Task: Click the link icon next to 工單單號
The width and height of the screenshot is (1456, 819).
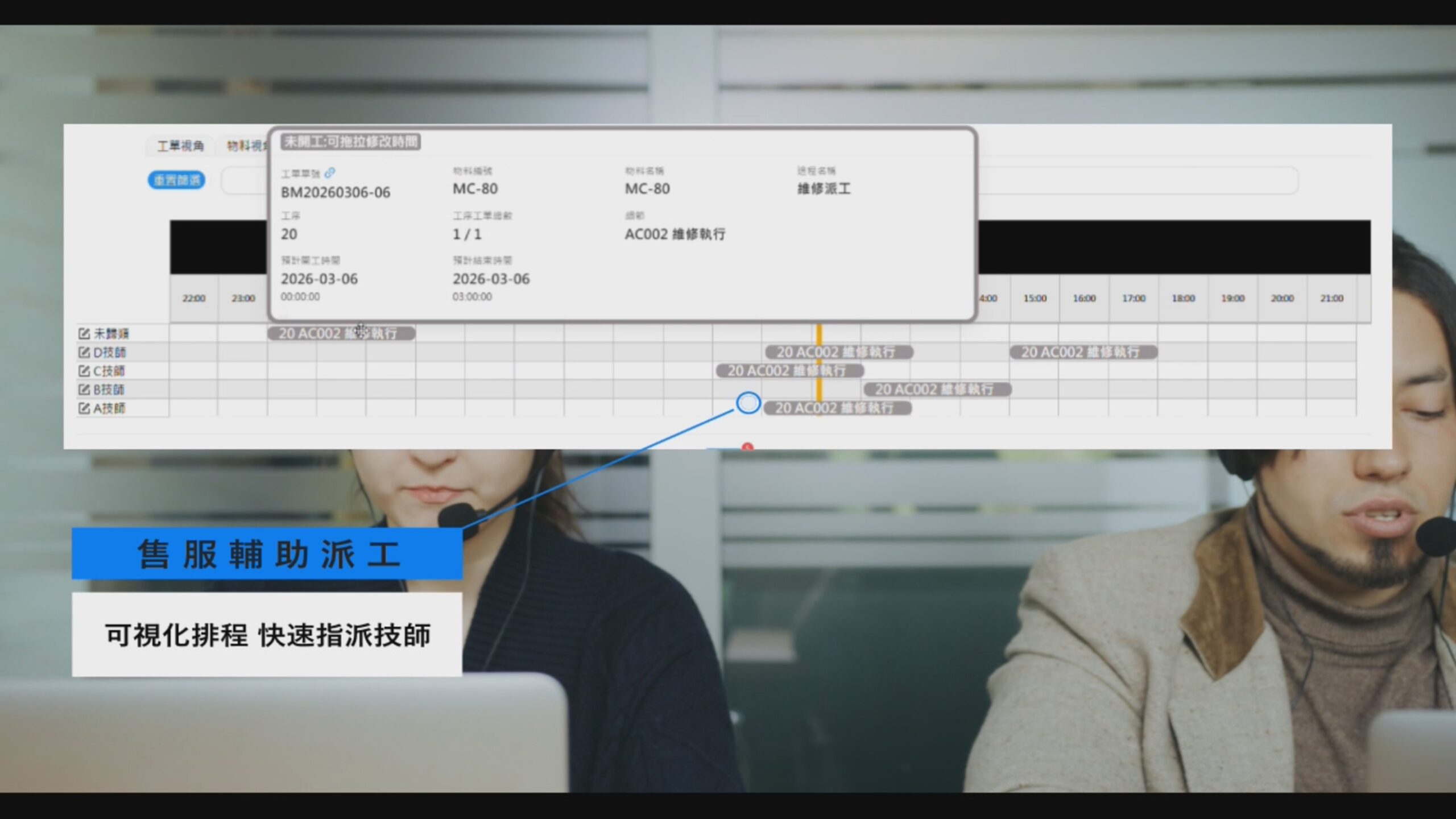Action: point(330,172)
